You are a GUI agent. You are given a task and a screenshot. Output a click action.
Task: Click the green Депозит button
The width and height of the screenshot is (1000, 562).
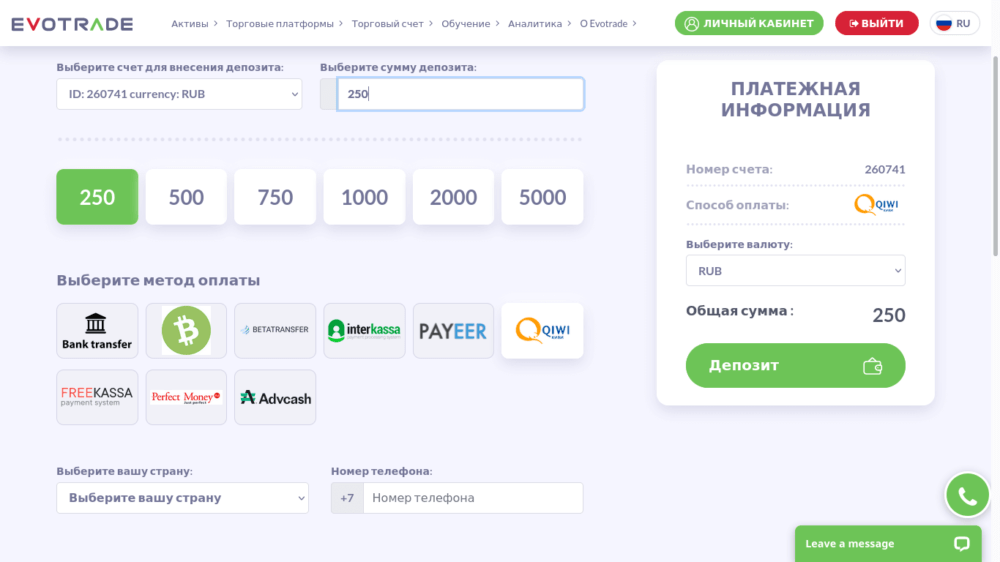click(795, 365)
